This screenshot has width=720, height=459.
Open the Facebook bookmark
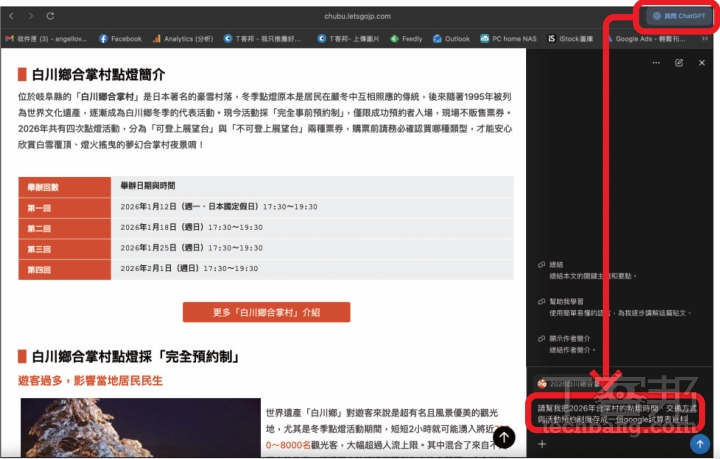click(120, 39)
